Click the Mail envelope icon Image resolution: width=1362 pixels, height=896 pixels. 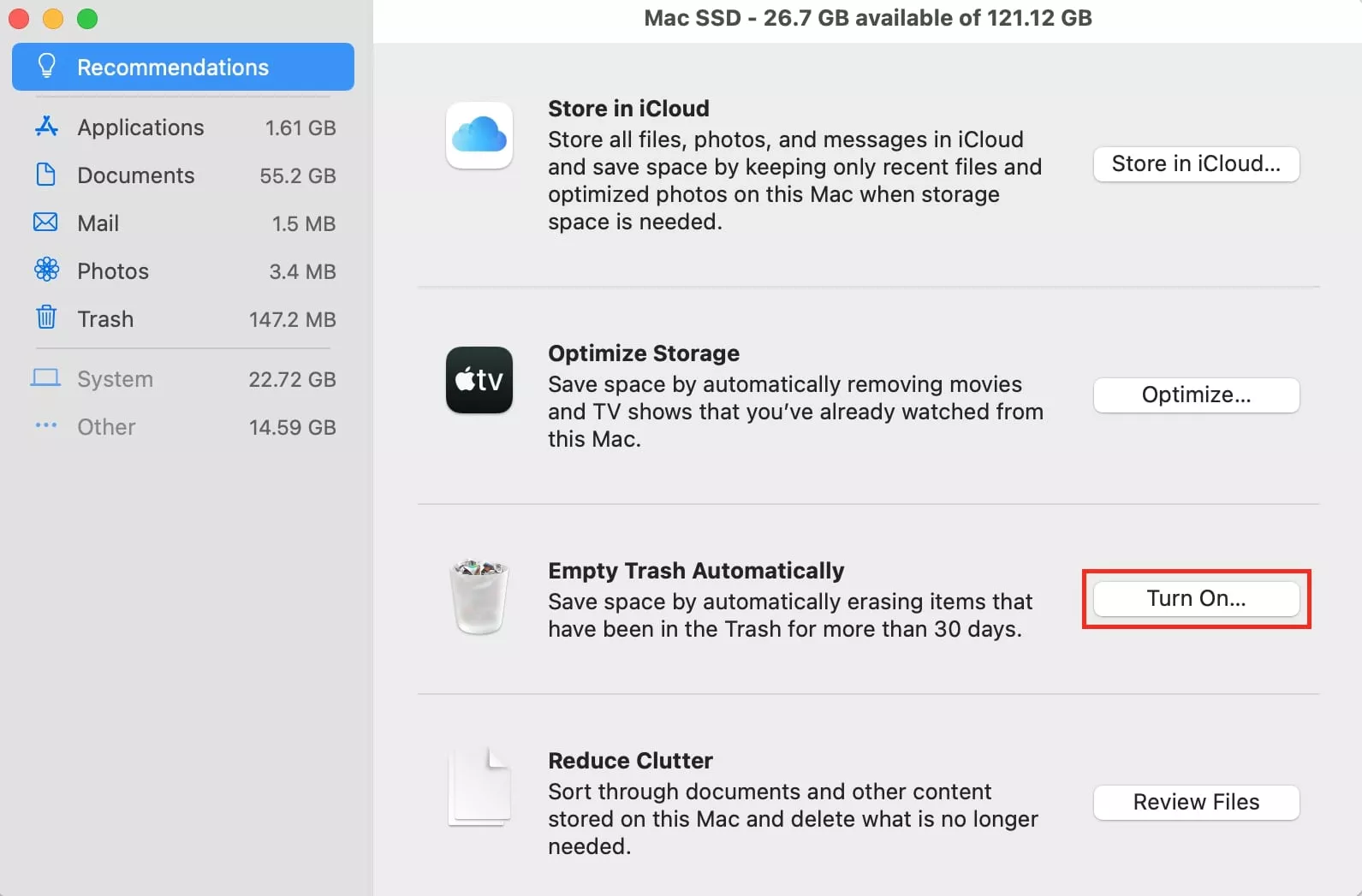pyautogui.click(x=45, y=223)
